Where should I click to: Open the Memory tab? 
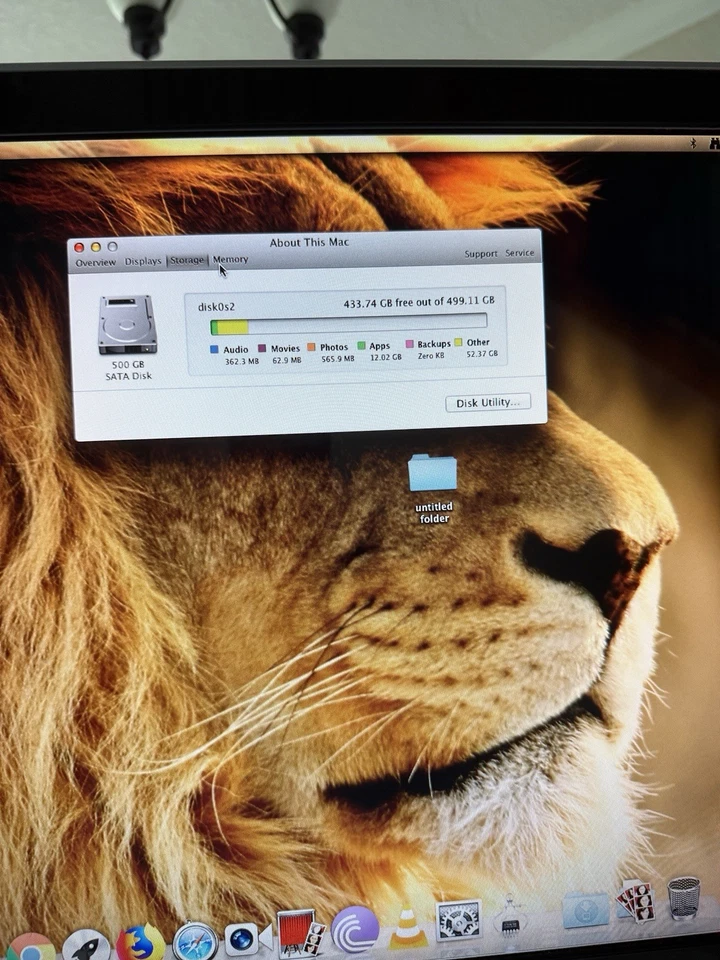pyautogui.click(x=230, y=259)
